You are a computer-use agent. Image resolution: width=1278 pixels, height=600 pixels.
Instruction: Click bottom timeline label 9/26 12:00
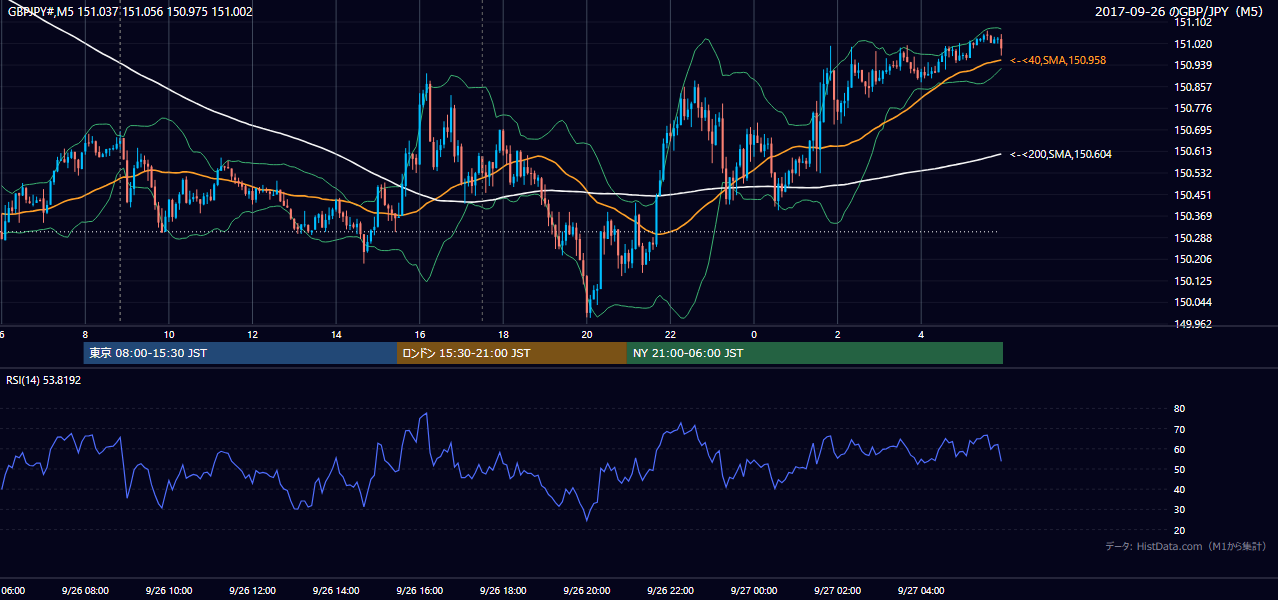[x=251, y=591]
